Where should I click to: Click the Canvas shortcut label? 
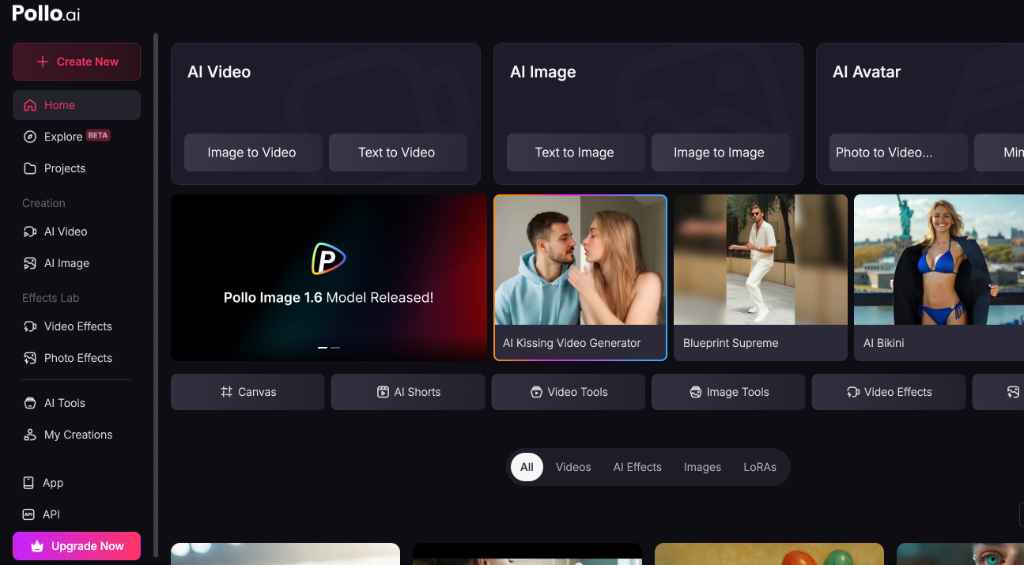tap(257, 392)
